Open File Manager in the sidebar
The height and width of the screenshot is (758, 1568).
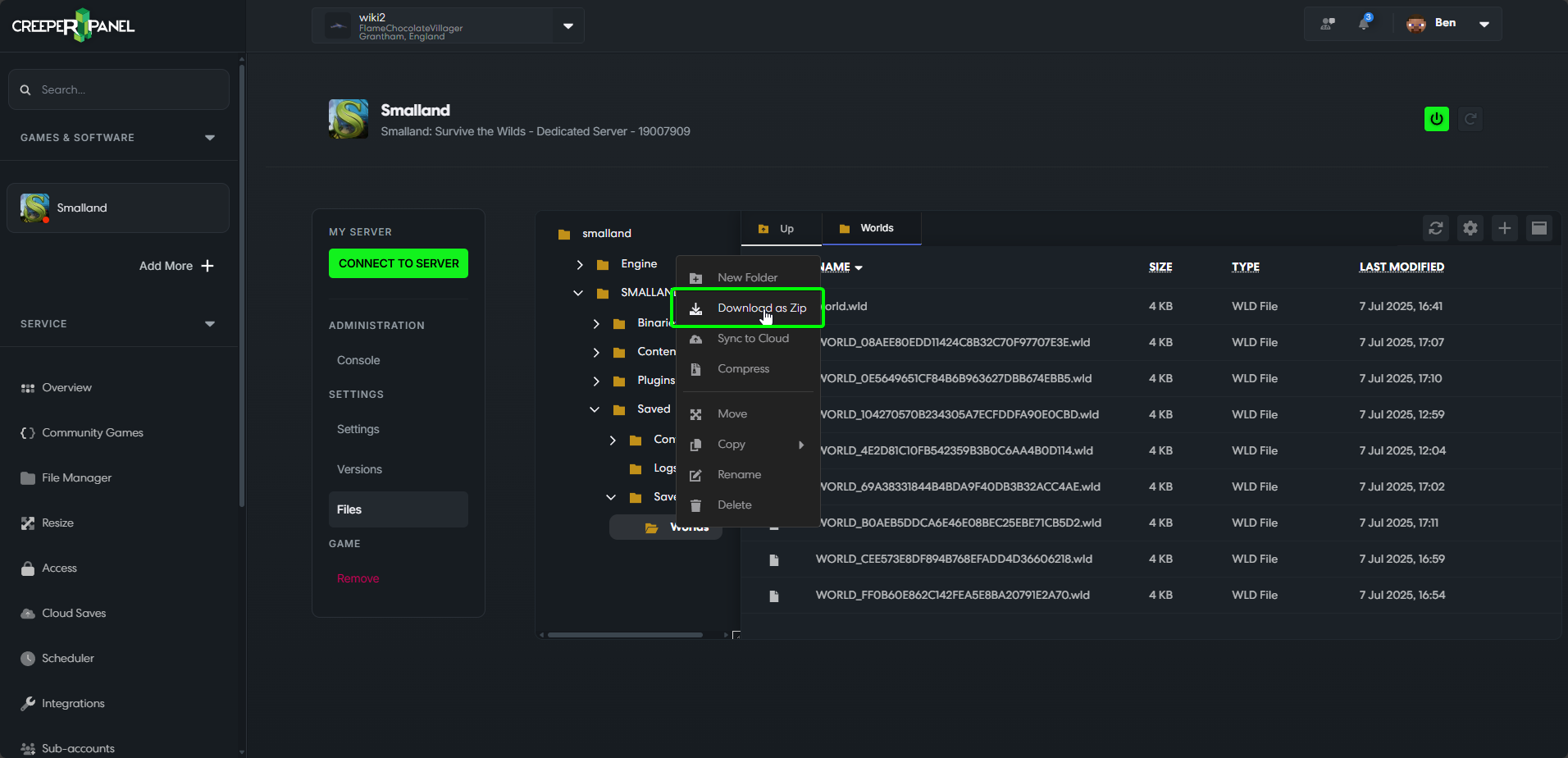tap(66, 478)
